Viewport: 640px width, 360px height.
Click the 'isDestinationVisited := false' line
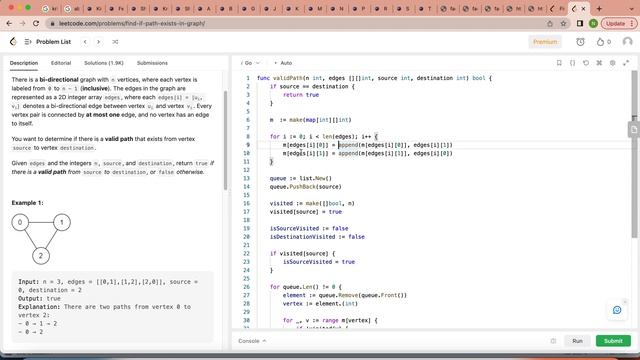[x=317, y=237]
